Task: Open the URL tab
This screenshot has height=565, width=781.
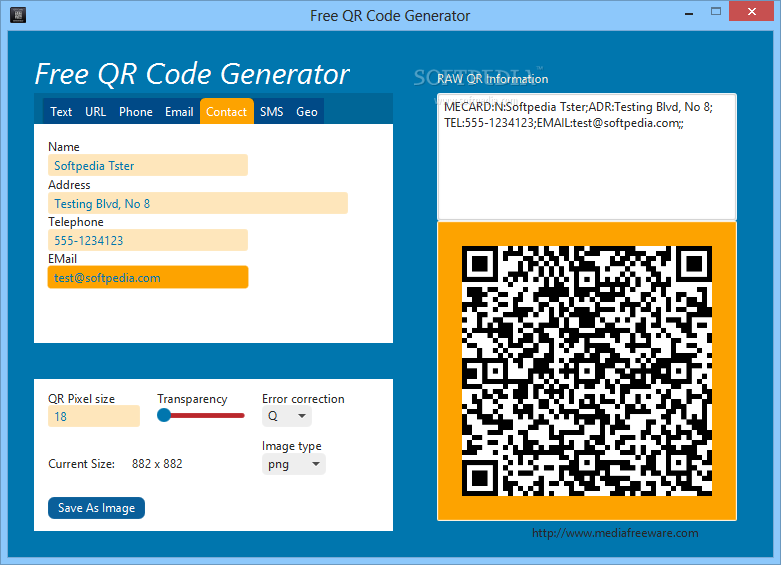Action: click(x=96, y=112)
